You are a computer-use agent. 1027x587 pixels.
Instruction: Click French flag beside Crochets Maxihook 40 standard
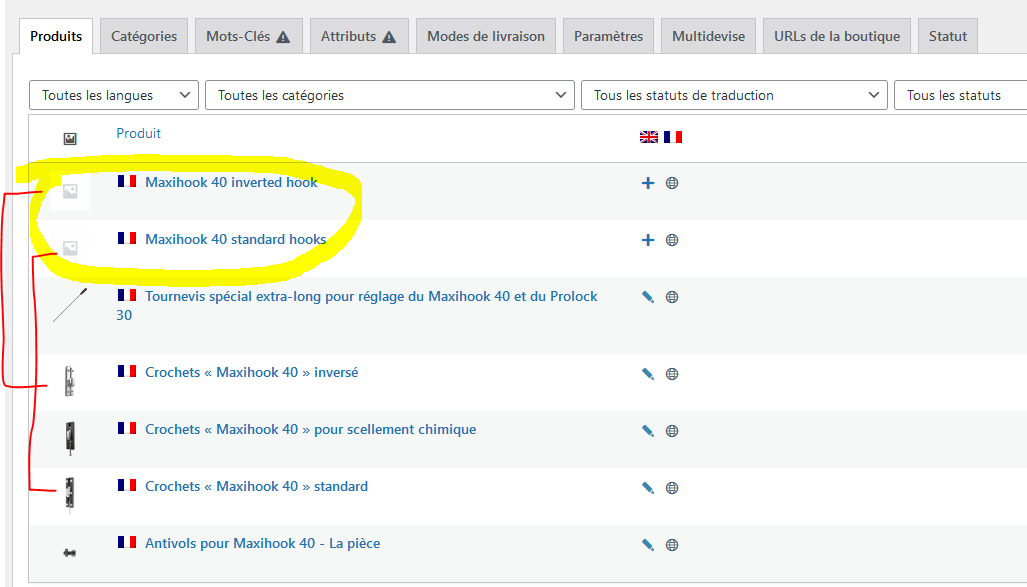(x=127, y=485)
